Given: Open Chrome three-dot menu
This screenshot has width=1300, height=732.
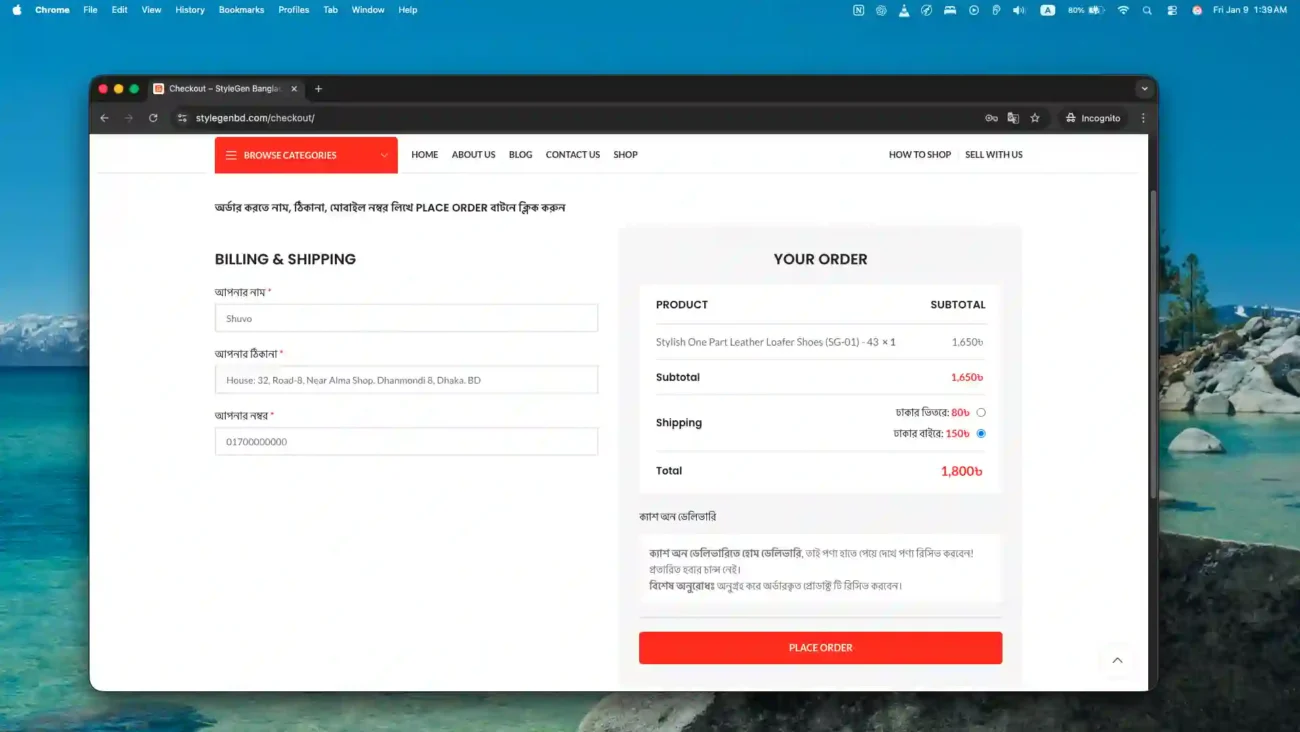Looking at the screenshot, I should pyautogui.click(x=1143, y=118).
